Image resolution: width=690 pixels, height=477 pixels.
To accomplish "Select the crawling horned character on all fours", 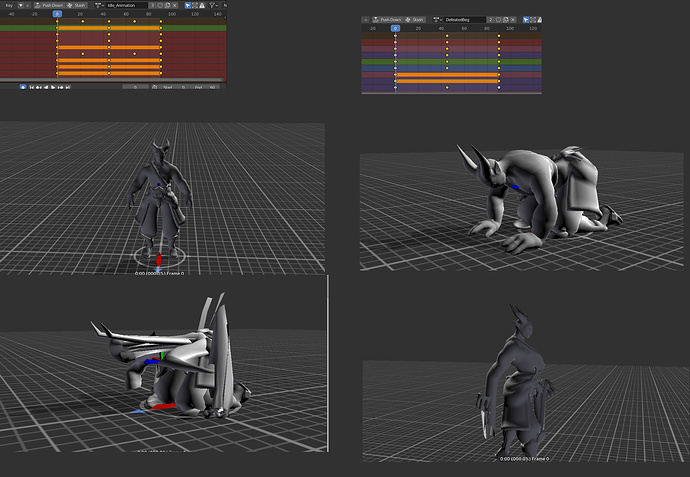I will [538, 198].
